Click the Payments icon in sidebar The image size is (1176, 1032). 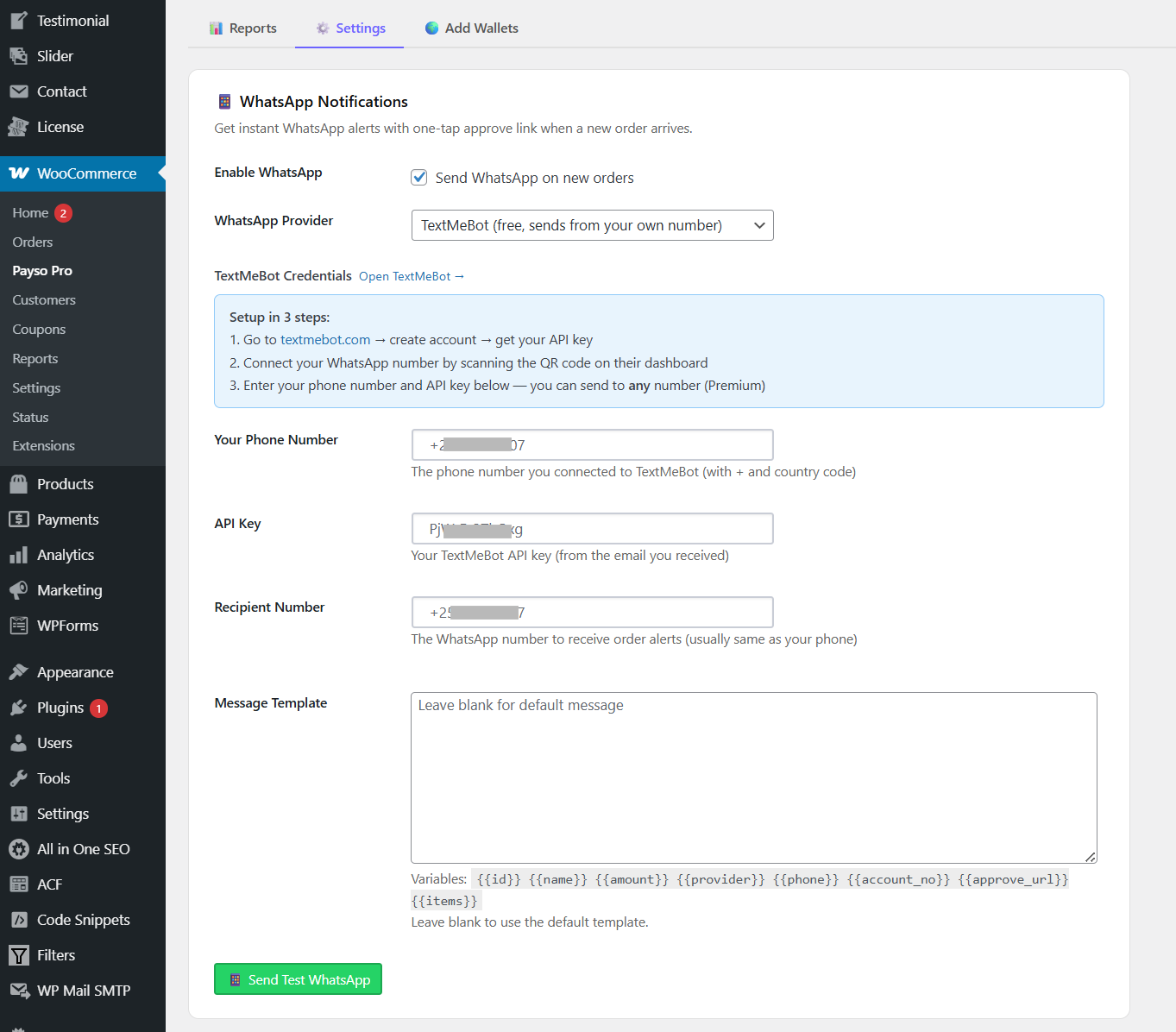tap(18, 519)
